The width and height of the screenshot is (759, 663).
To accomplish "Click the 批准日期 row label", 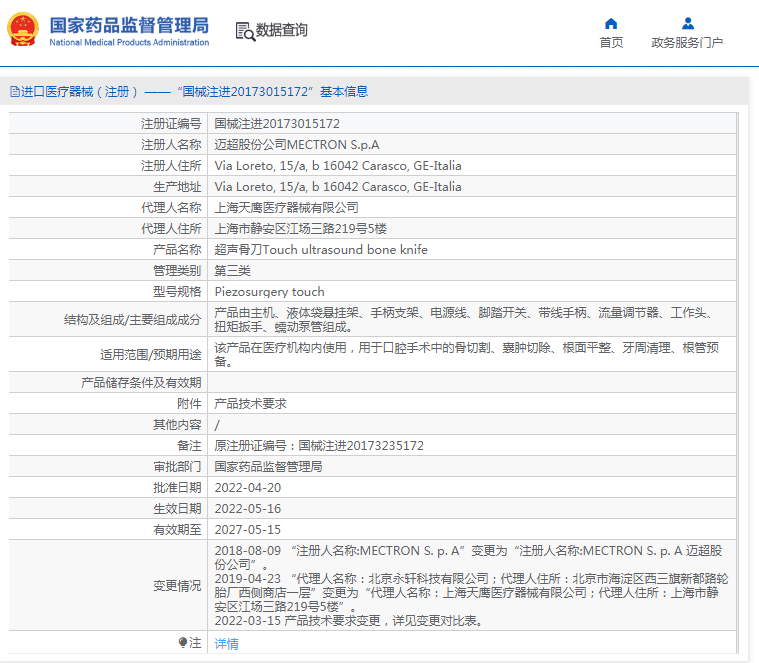I will [177, 488].
